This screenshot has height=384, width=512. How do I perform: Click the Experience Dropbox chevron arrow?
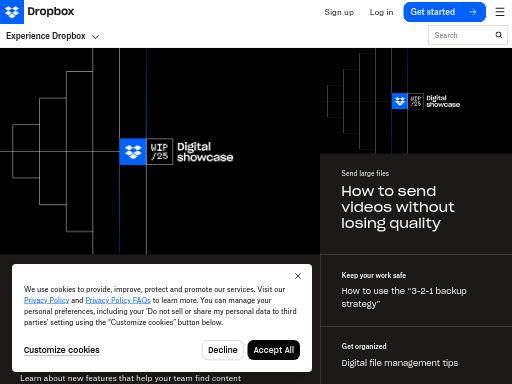coord(95,37)
